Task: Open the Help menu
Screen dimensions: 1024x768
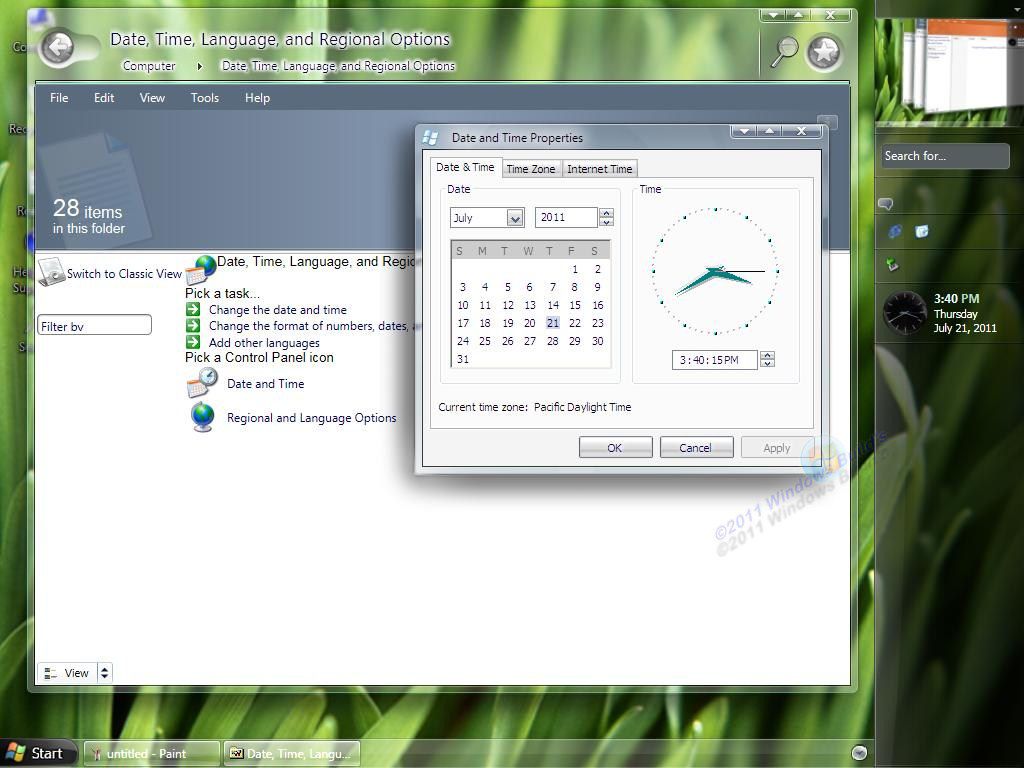Action: point(257,98)
